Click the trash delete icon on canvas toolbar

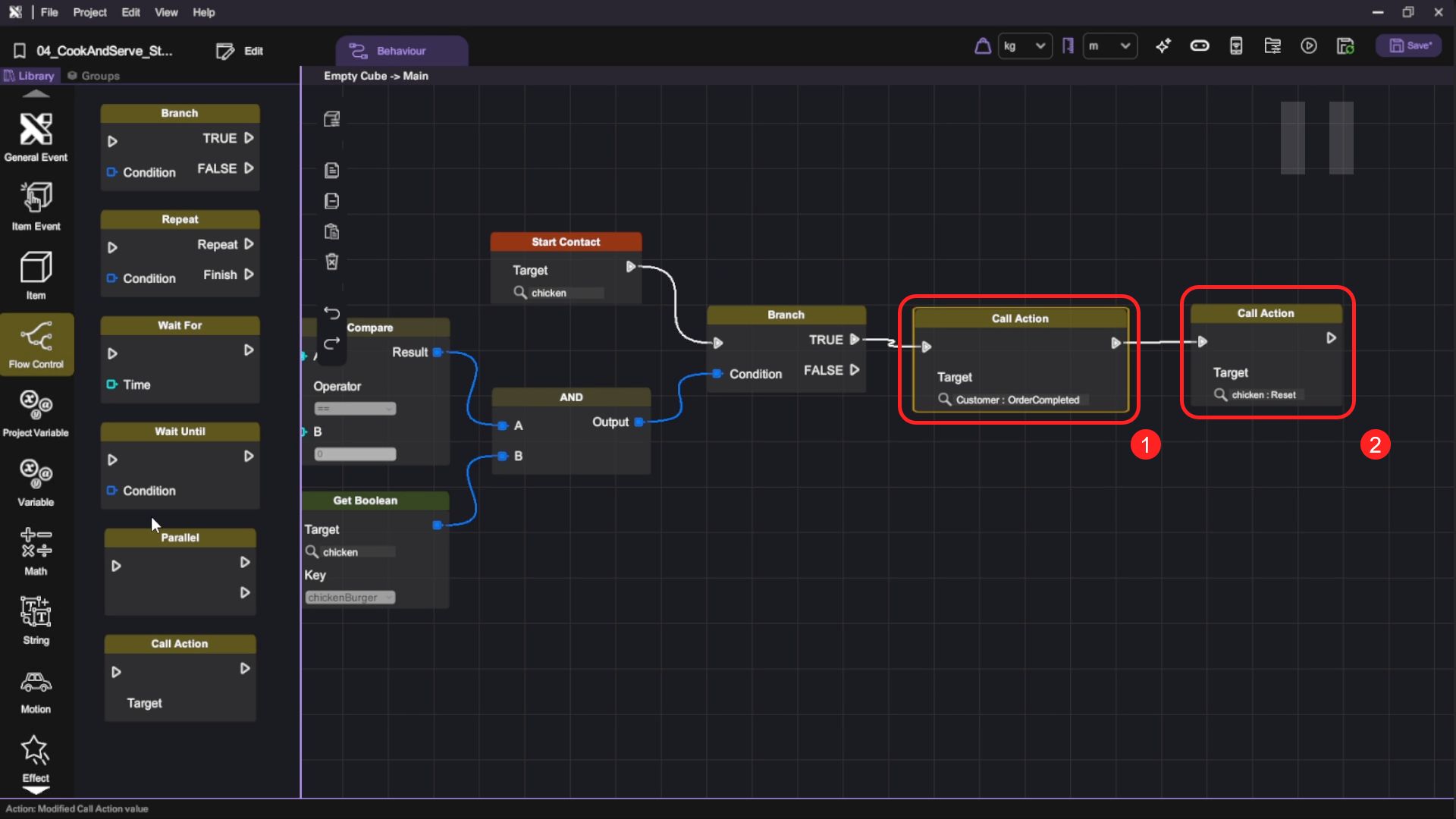331,262
